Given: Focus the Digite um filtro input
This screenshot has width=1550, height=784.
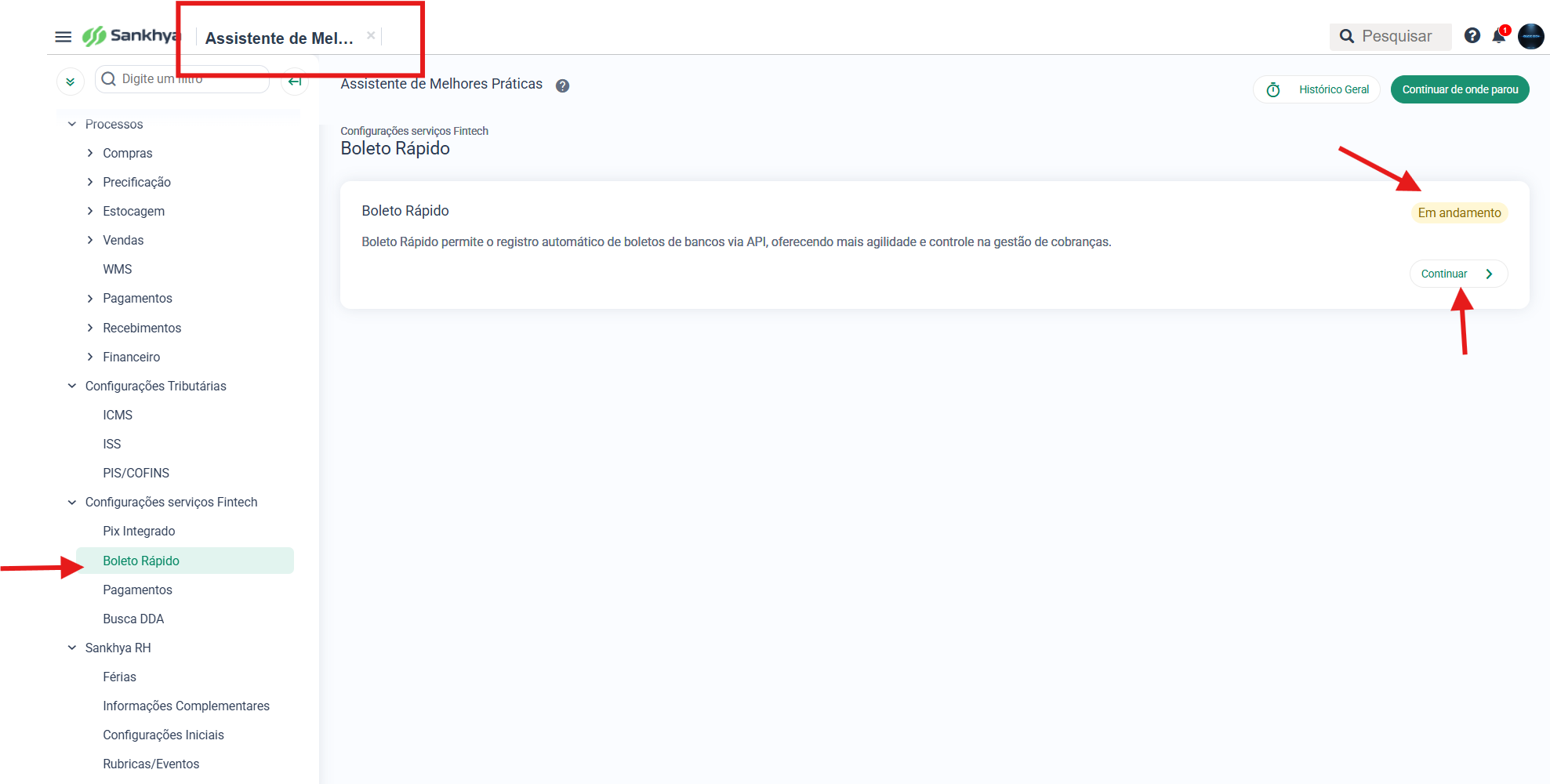Looking at the screenshot, I should click(182, 79).
